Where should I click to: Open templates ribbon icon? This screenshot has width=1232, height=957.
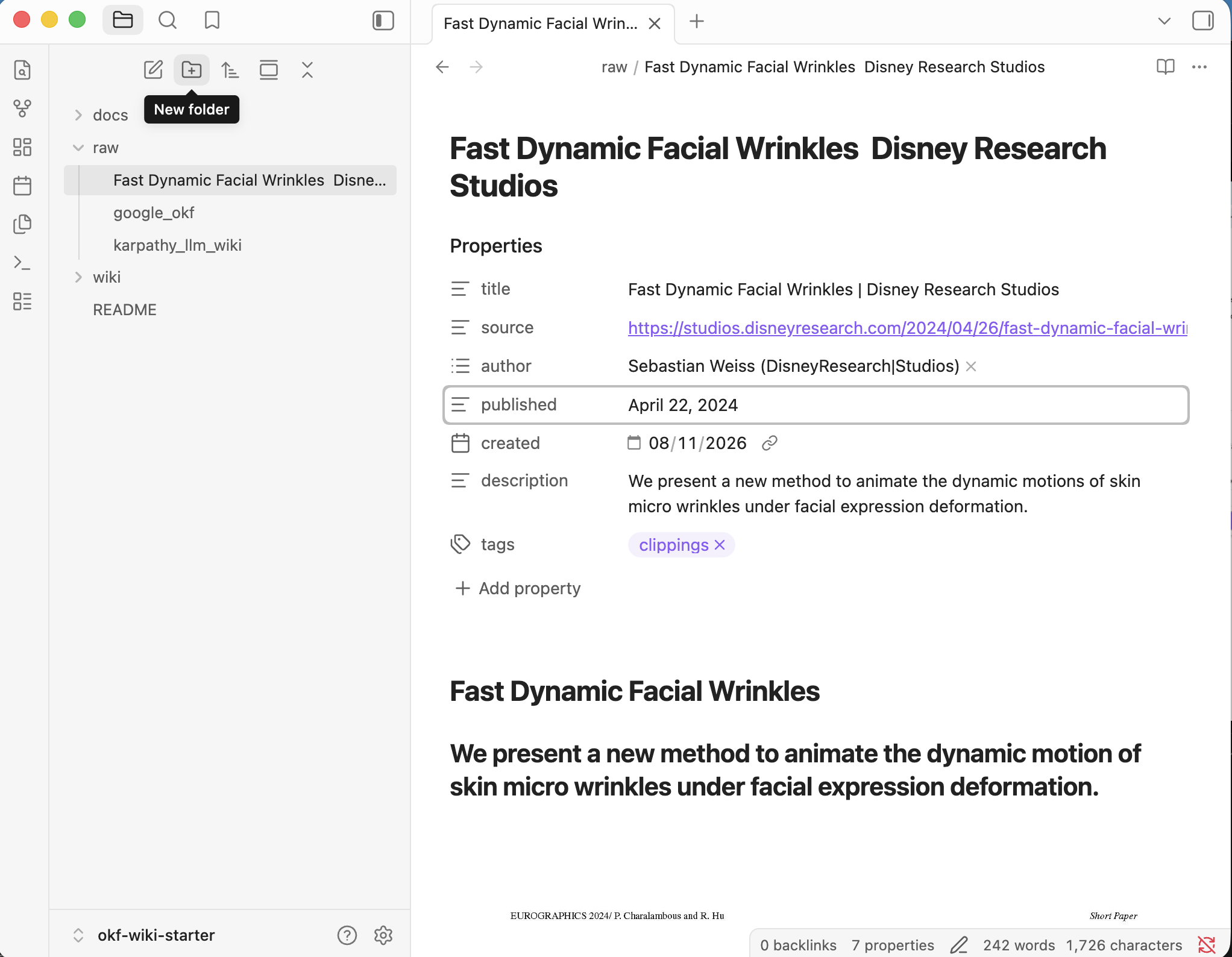[x=22, y=224]
